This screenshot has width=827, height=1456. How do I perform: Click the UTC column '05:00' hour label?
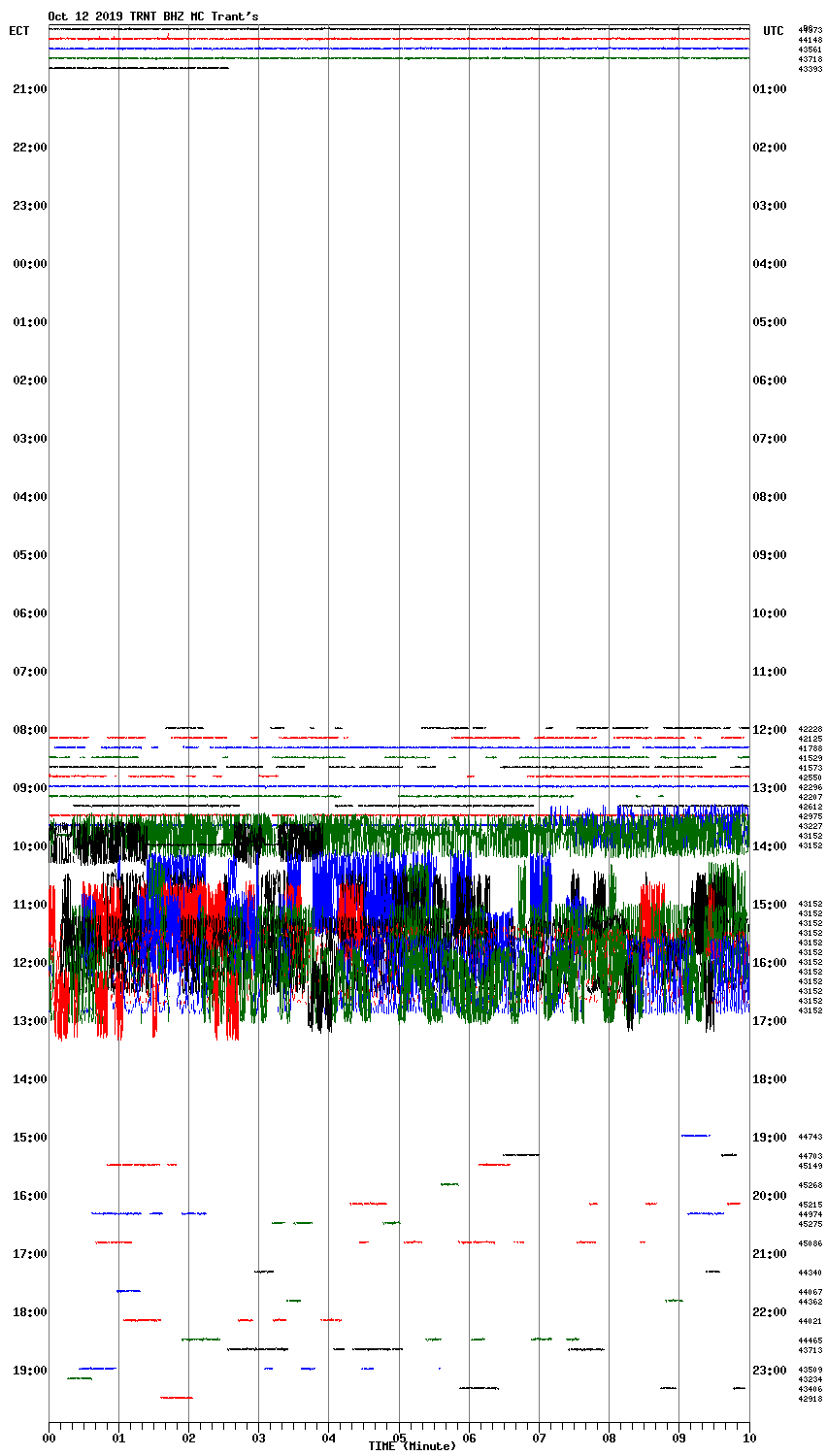point(770,322)
